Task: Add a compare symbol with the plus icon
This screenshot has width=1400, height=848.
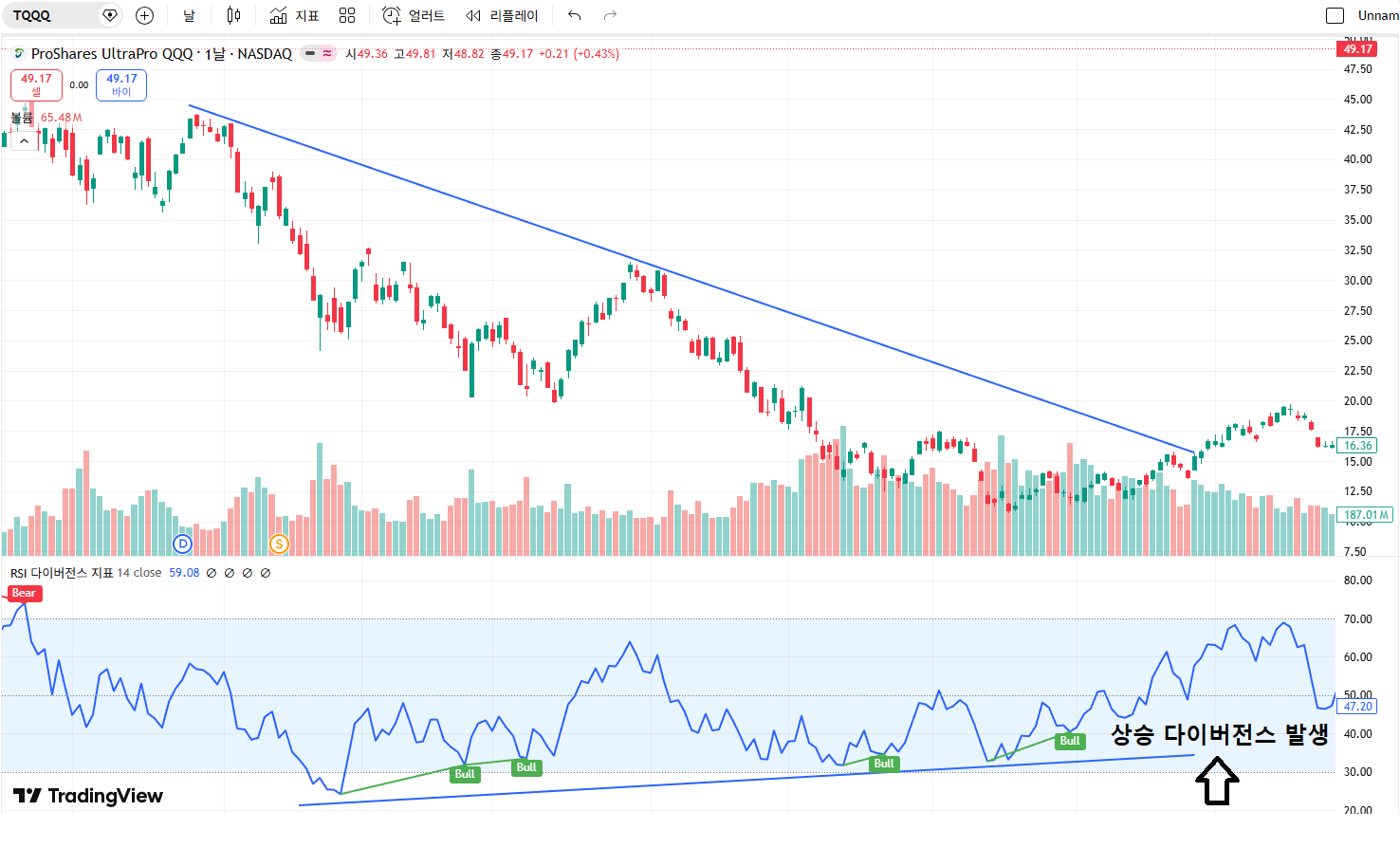Action: [144, 15]
